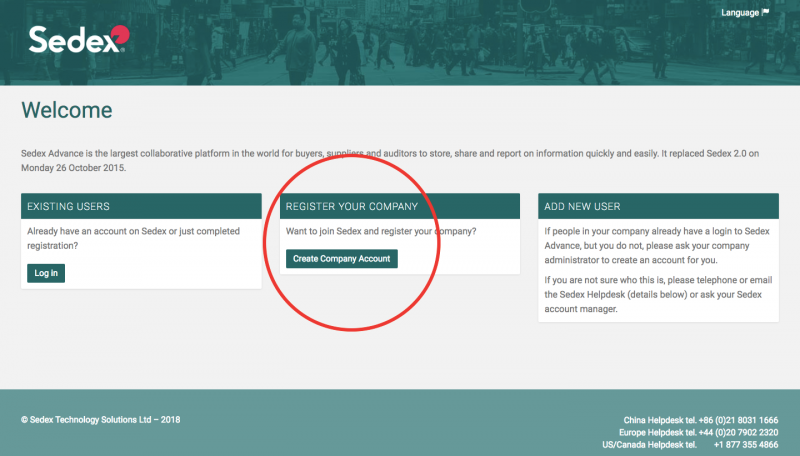
Task: Click the Sedex Technology Solutions copyright text
Action: click(100, 420)
